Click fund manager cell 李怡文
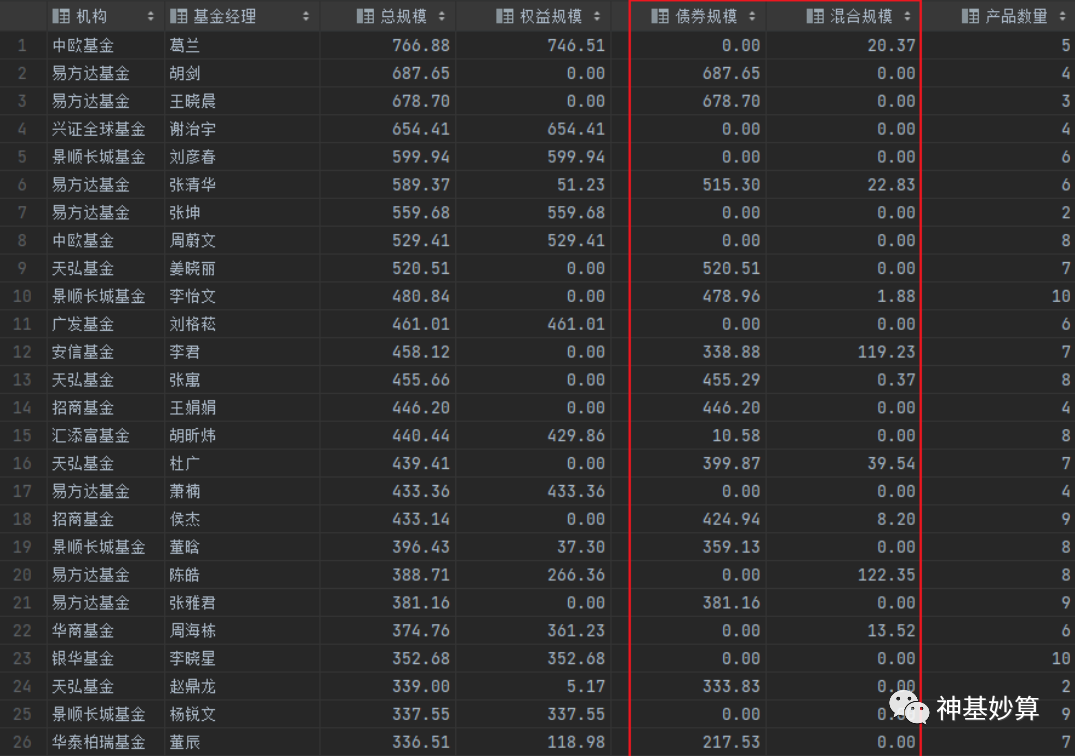The width and height of the screenshot is (1075, 756). tap(193, 297)
